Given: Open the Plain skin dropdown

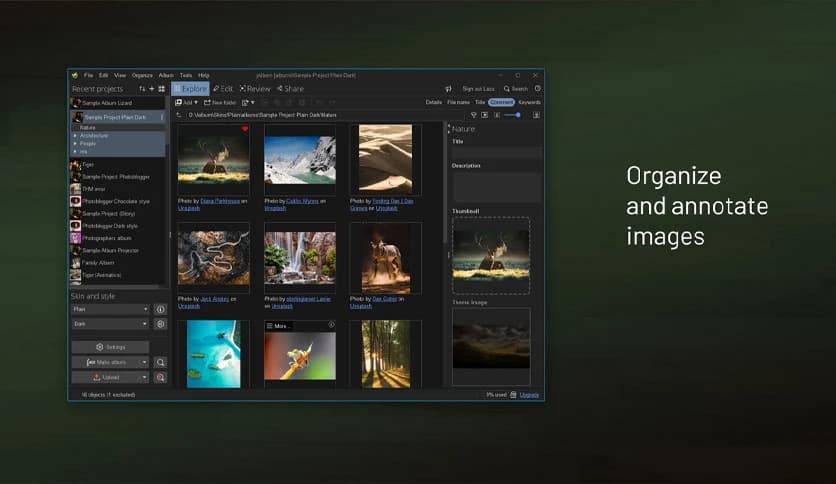Looking at the screenshot, I should 110,310.
